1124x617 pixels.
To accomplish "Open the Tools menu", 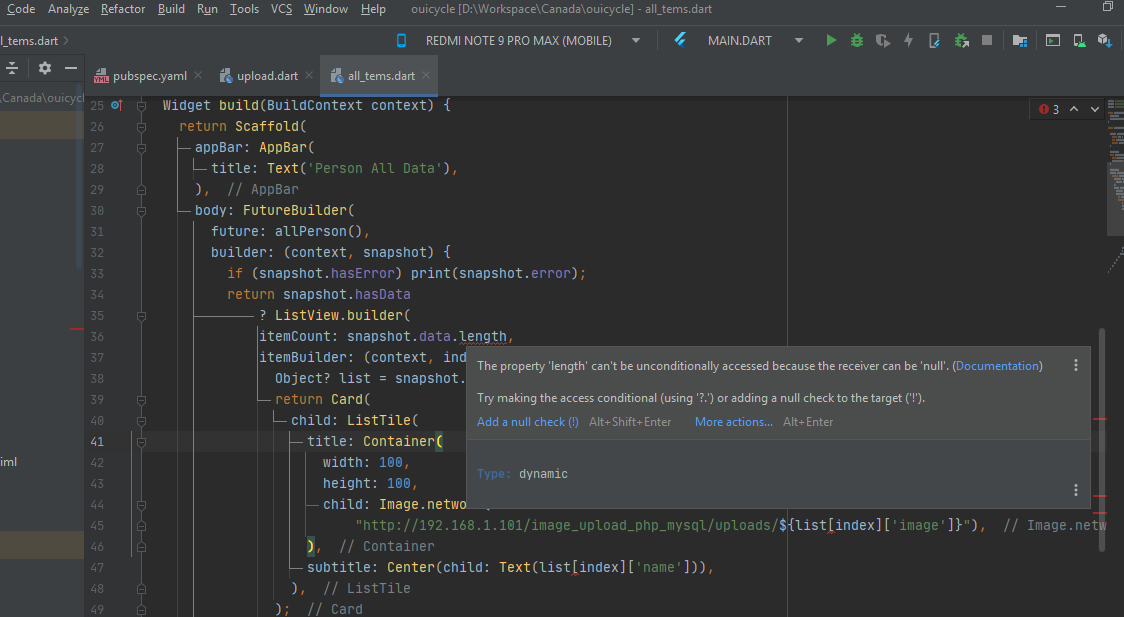I will click(x=244, y=9).
